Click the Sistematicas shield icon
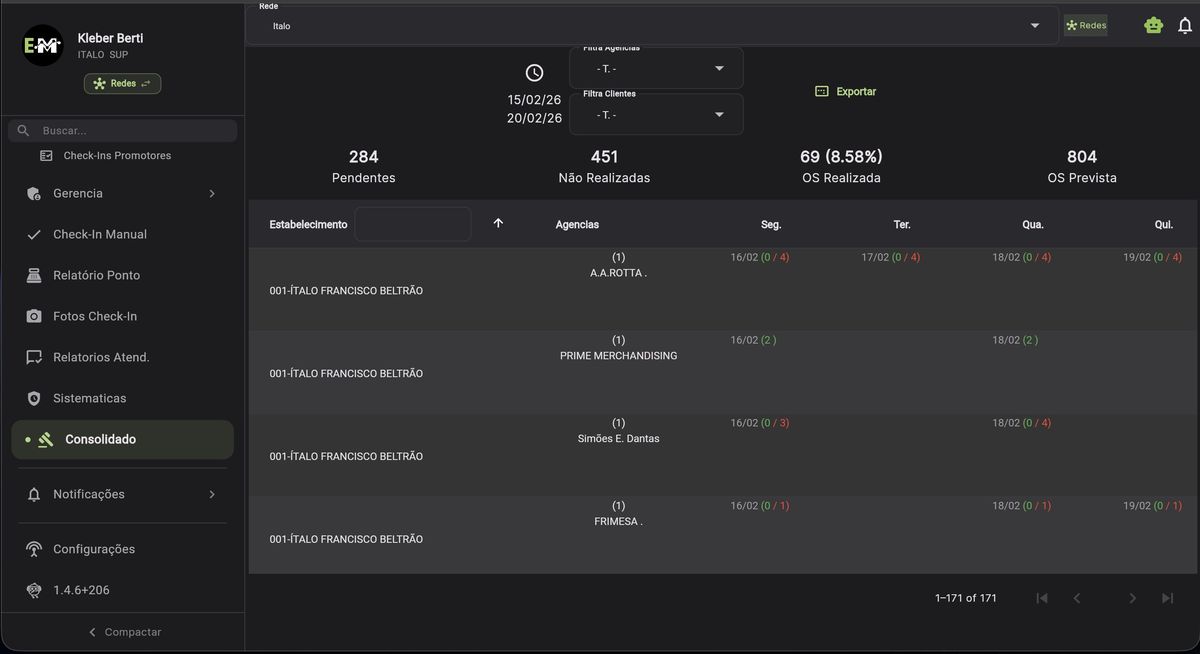The width and height of the screenshot is (1200, 654). (34, 398)
